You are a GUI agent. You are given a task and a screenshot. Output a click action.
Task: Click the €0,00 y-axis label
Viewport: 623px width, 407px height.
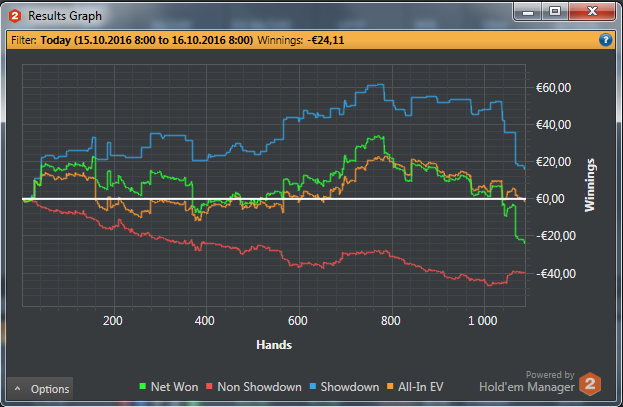click(x=550, y=199)
